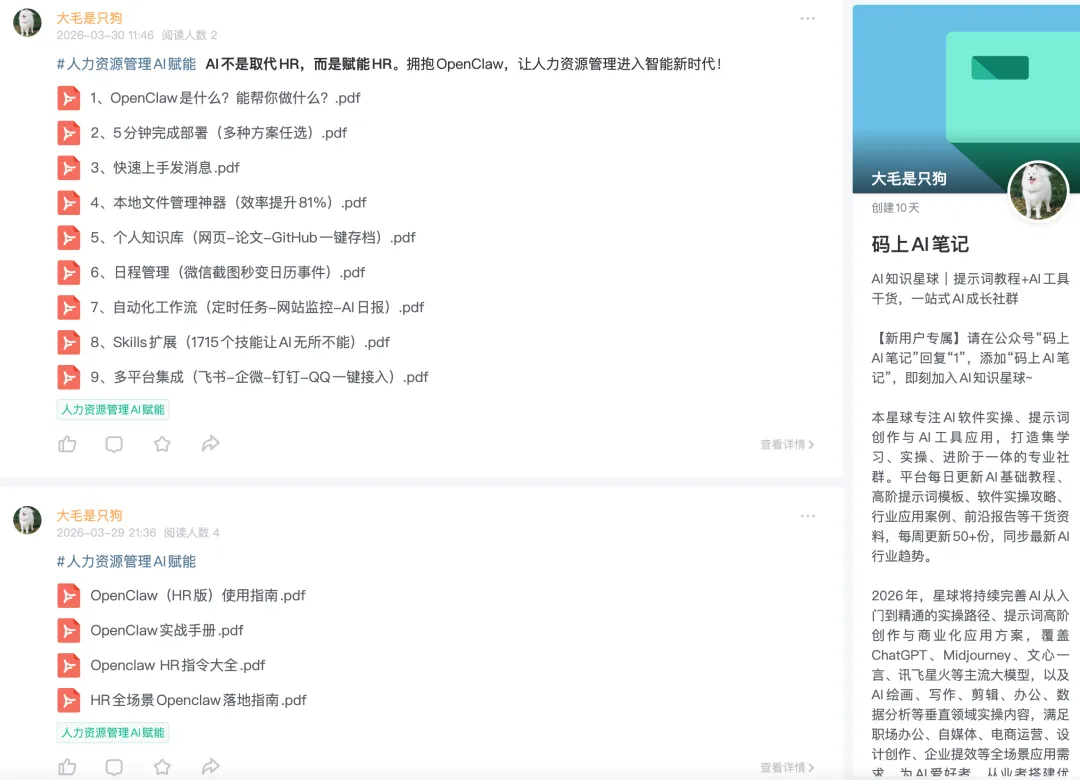Click PDF icon for Openclaw HR指令大全
The width and height of the screenshot is (1080, 780).
pos(69,666)
